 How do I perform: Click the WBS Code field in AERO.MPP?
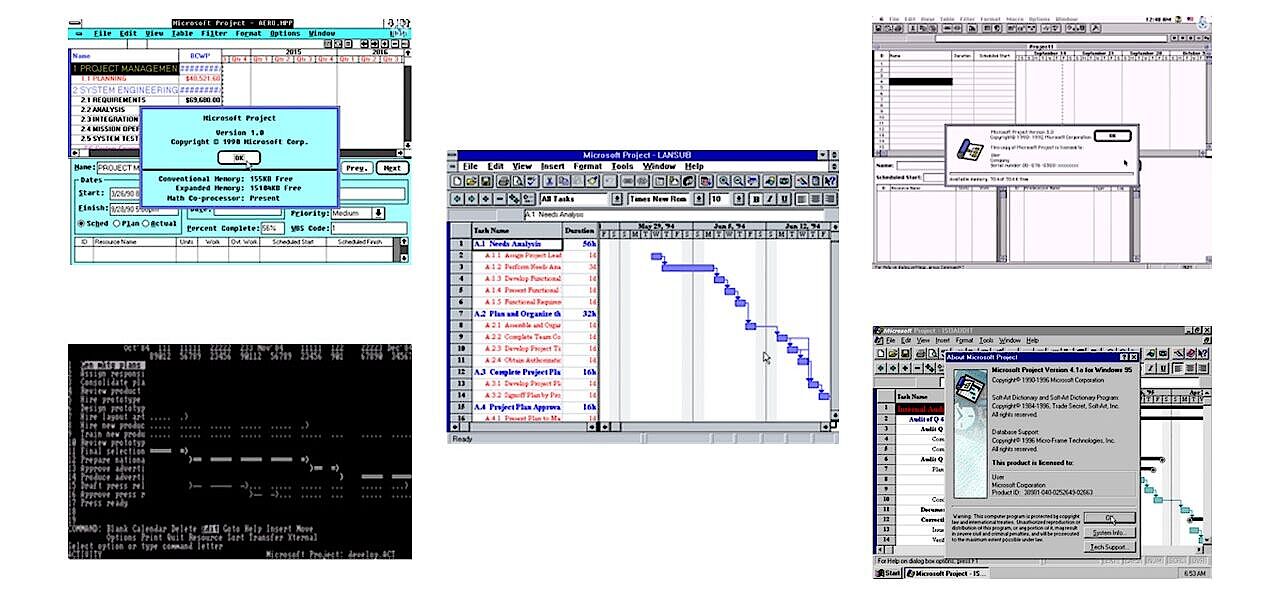[x=368, y=228]
